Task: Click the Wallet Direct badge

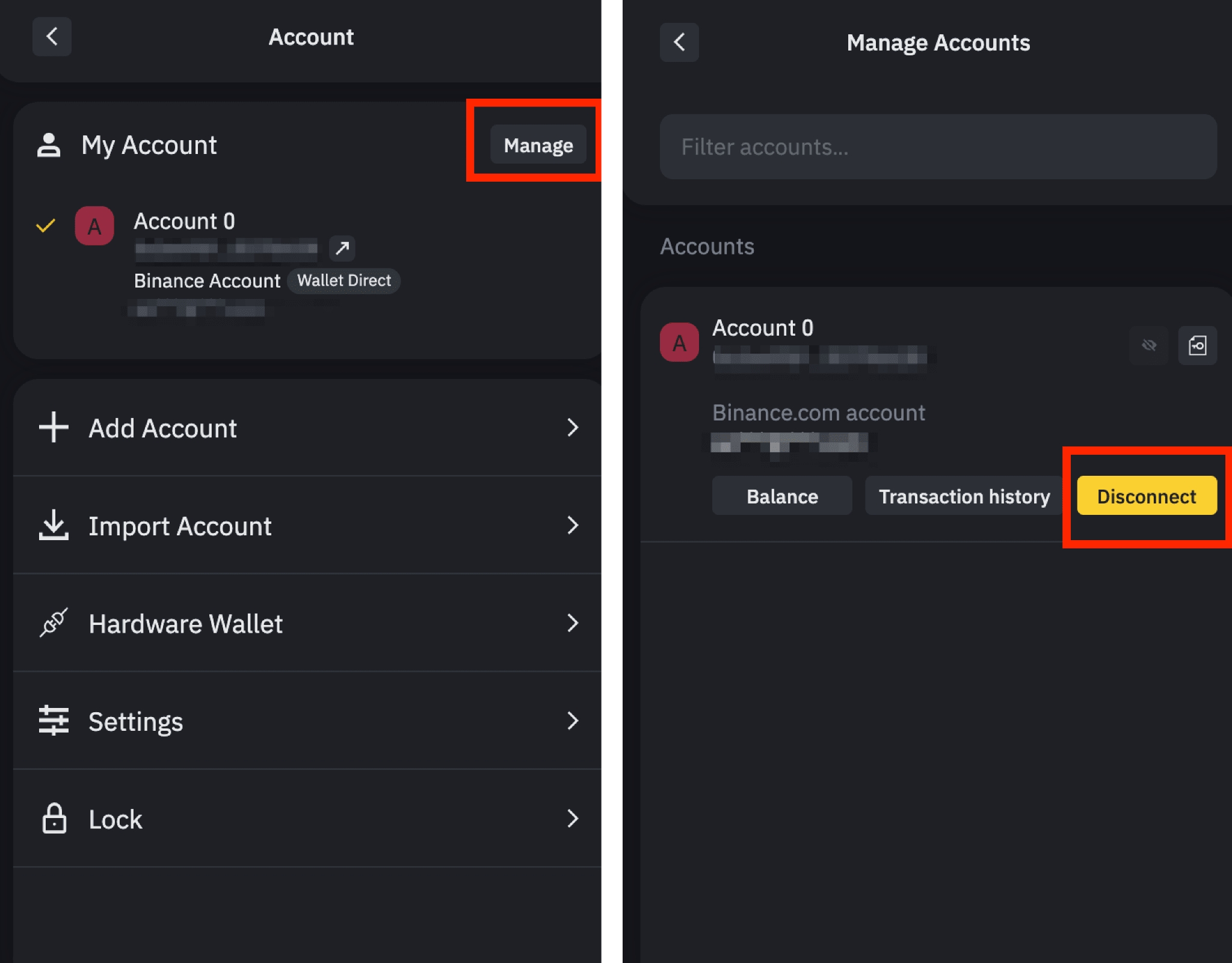Action: point(343,281)
